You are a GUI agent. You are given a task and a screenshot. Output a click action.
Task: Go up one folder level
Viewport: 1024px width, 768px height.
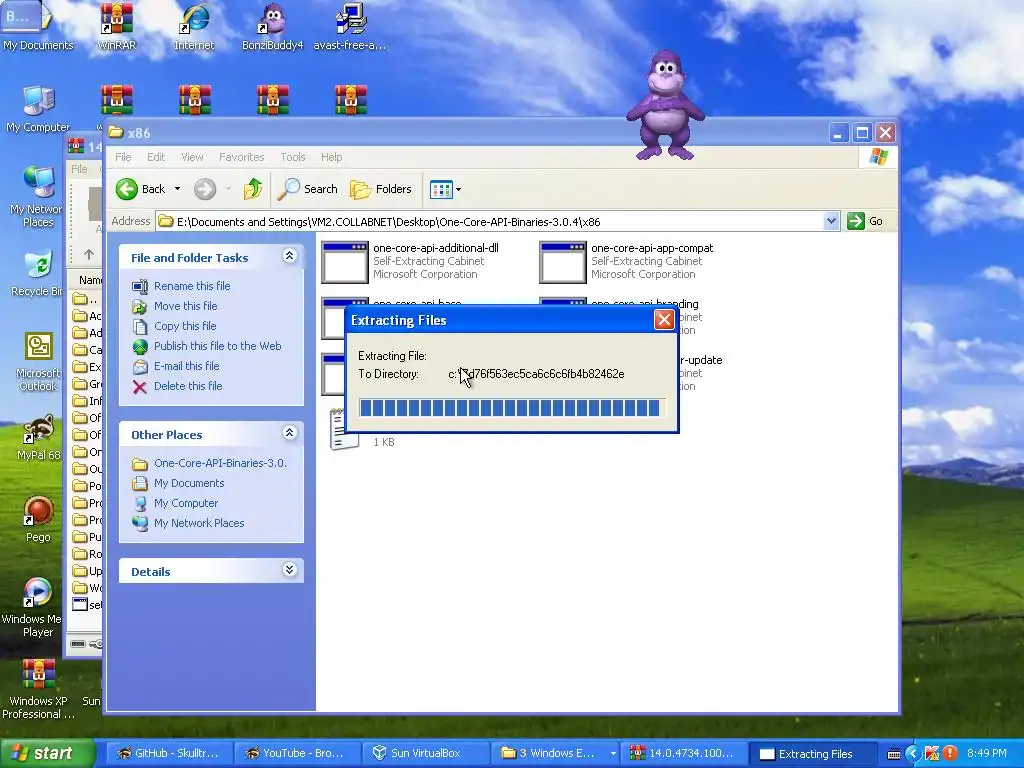click(253, 189)
